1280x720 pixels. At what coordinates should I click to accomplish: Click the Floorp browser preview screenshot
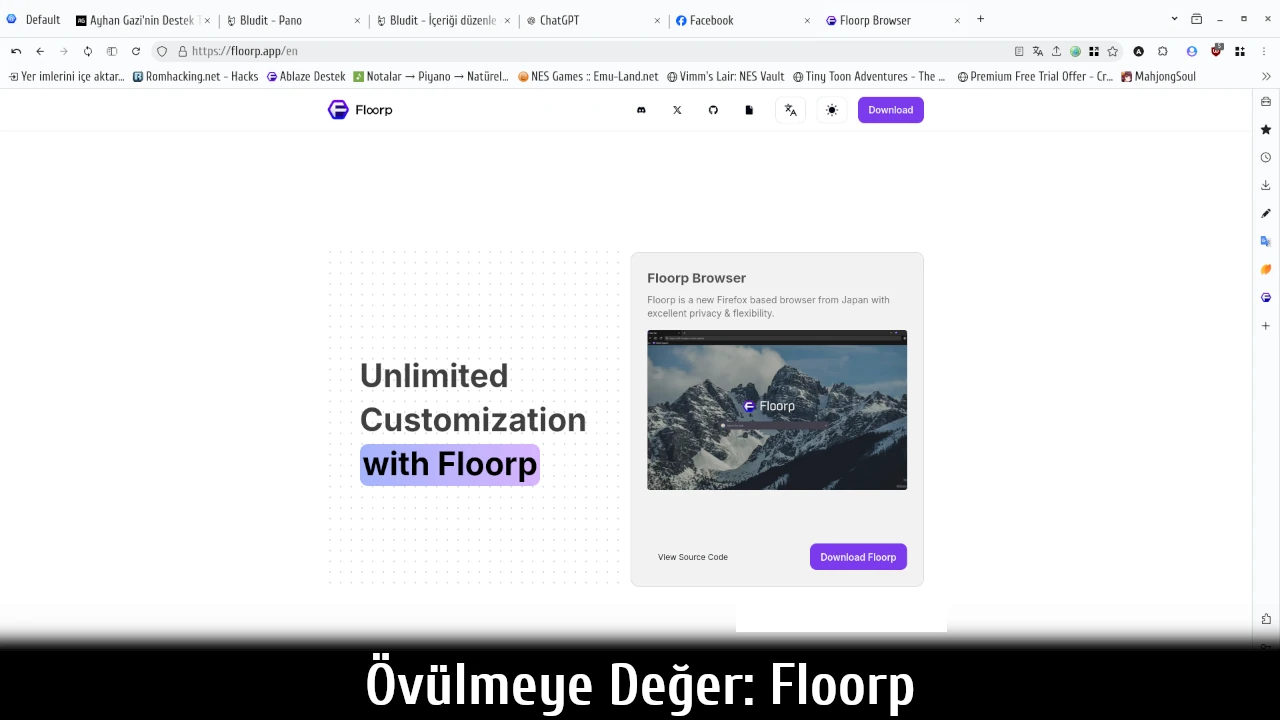[777, 410]
